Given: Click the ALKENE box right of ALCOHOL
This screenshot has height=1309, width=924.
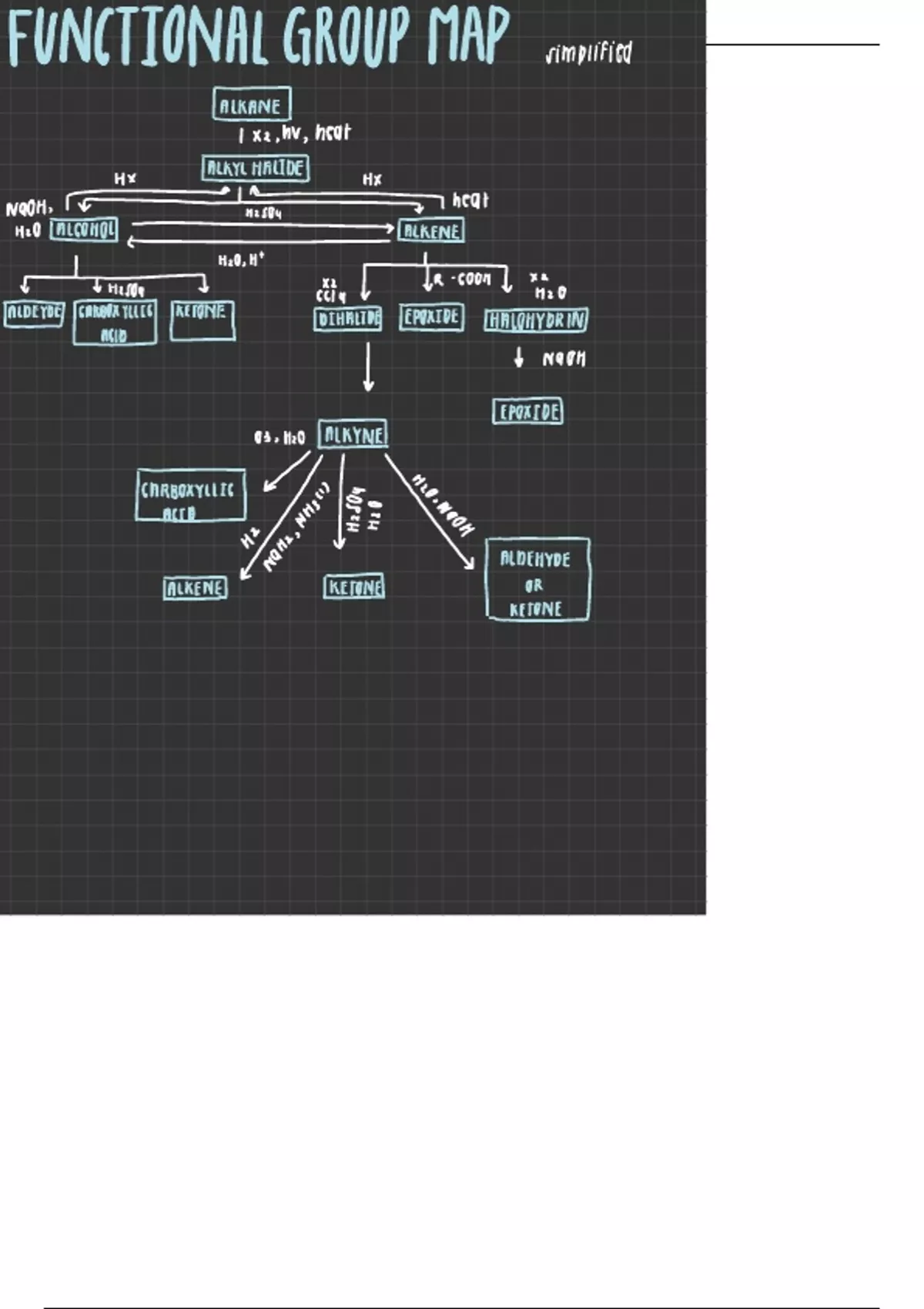Looking at the screenshot, I should coord(431,231).
